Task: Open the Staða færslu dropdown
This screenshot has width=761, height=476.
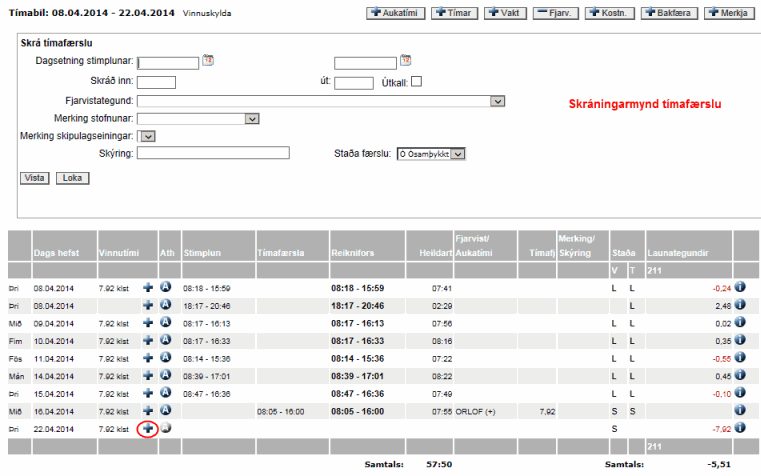Action: [x=431, y=154]
